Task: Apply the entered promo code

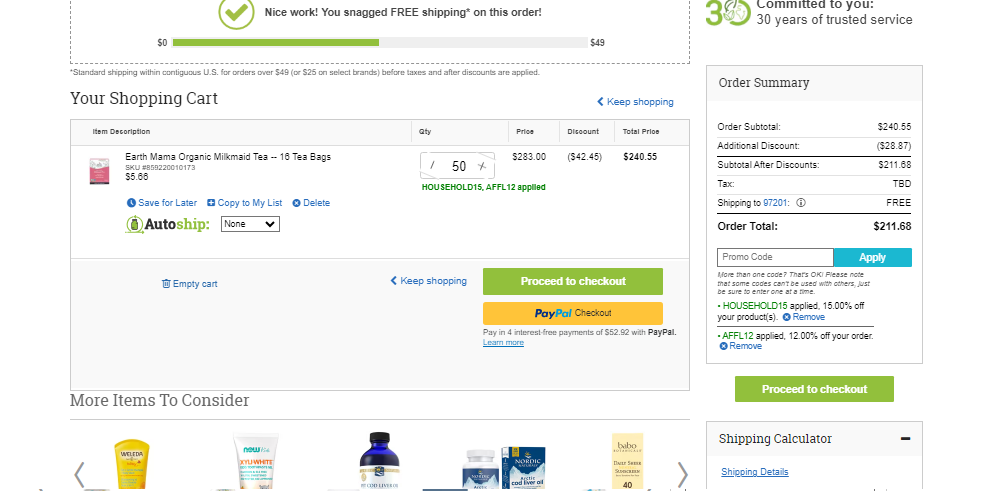Action: (873, 257)
